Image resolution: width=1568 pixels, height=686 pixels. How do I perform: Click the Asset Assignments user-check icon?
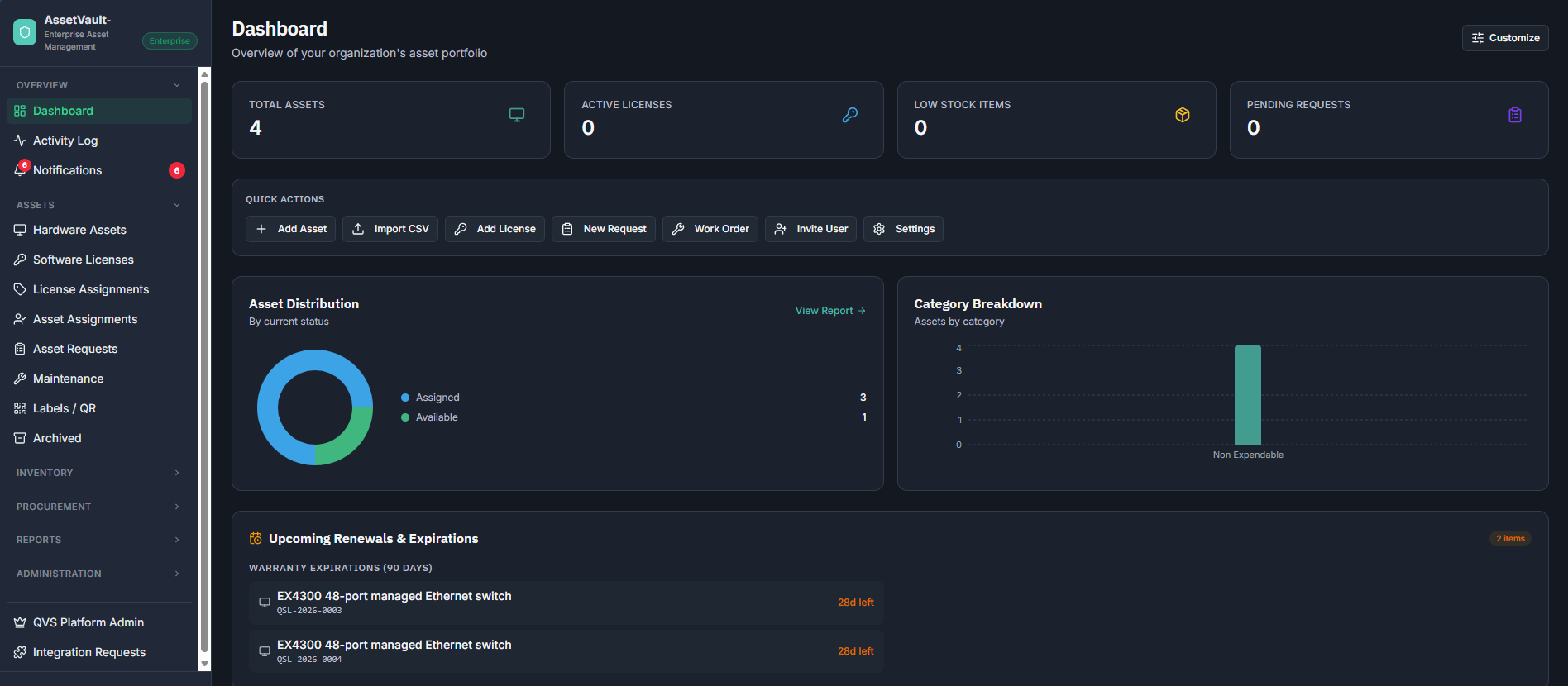20,319
